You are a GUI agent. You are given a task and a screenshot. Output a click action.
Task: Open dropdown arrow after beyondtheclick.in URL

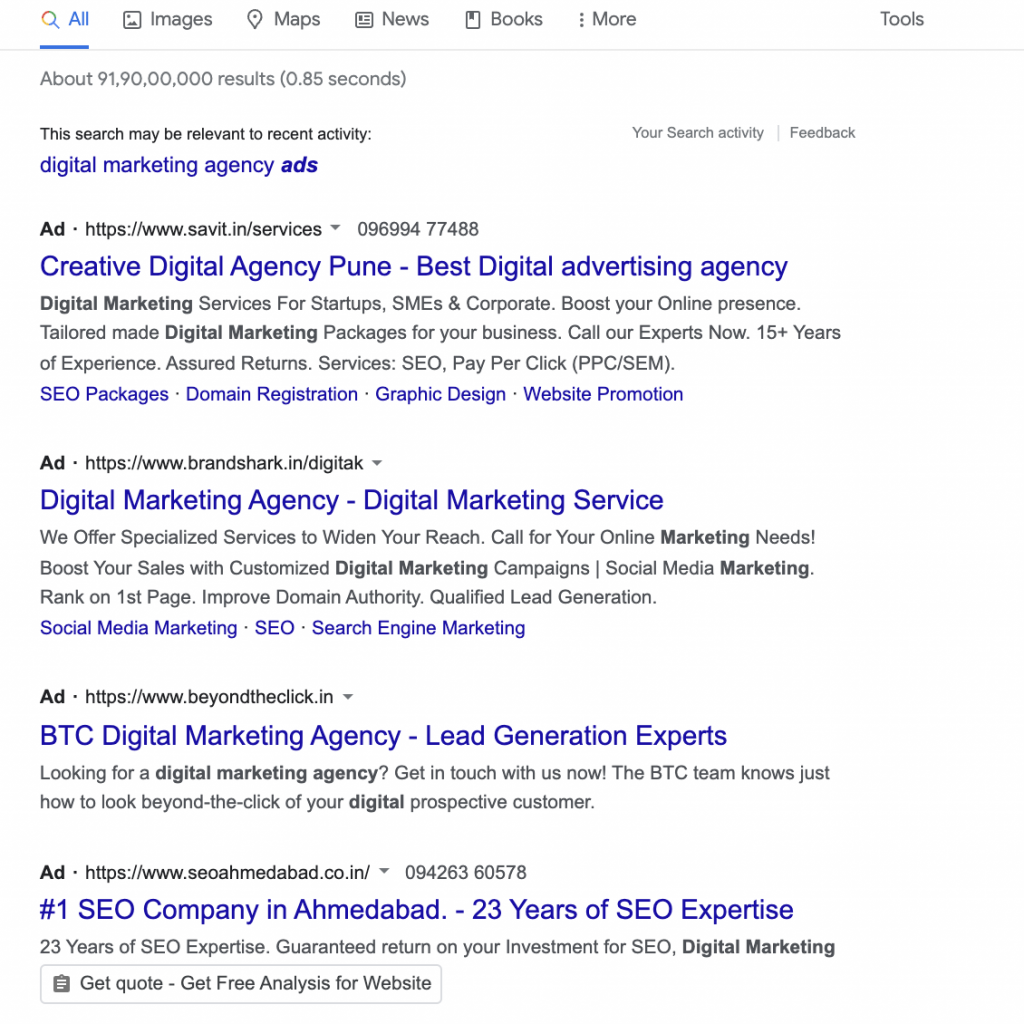tap(348, 697)
